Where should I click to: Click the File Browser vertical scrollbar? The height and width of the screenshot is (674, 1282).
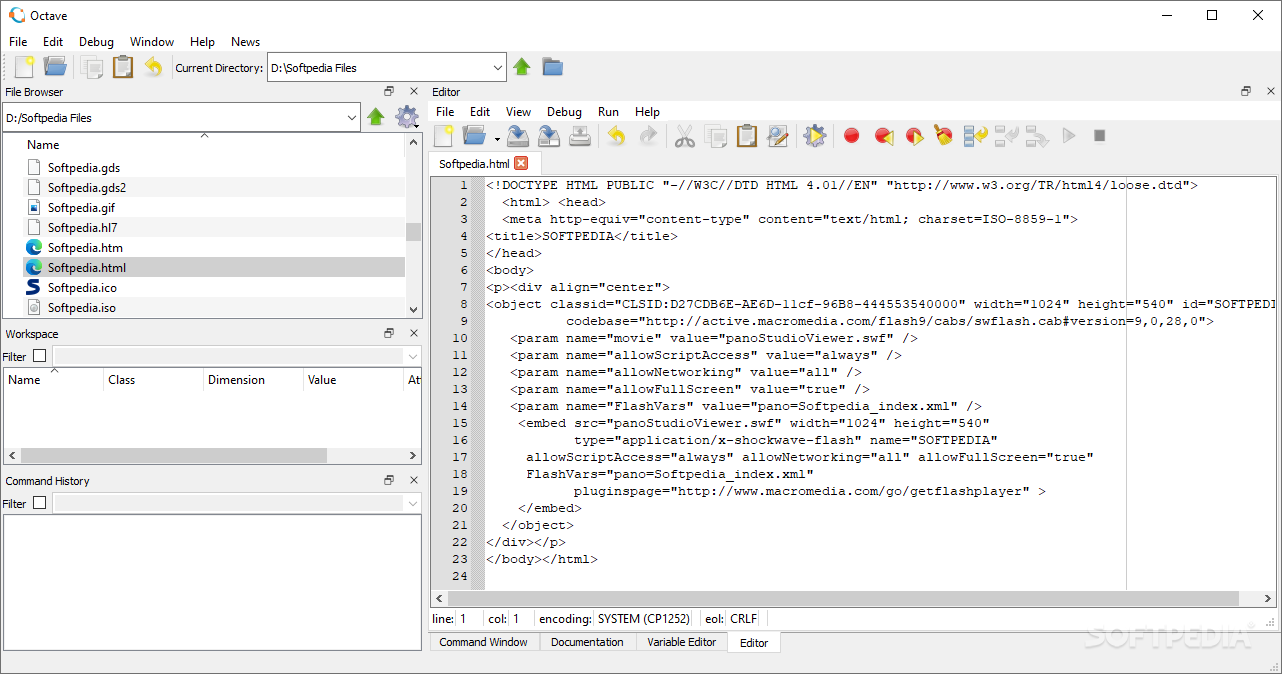(x=413, y=232)
